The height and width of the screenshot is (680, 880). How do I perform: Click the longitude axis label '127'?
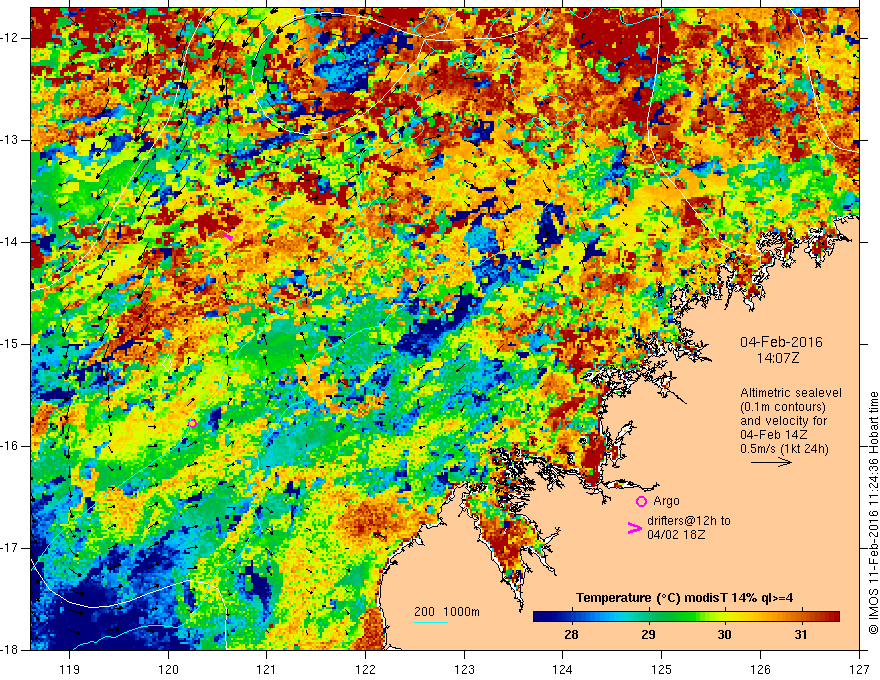(859, 669)
